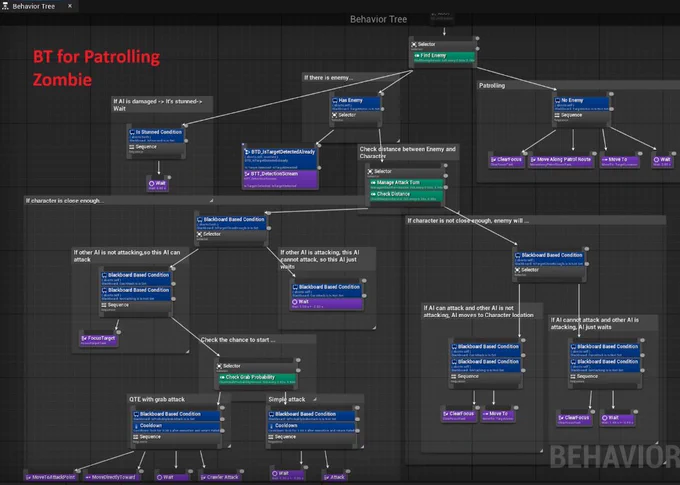Click Sequence title in QTE with grab attack
Viewport: 680px width, 485px height.
(150, 436)
